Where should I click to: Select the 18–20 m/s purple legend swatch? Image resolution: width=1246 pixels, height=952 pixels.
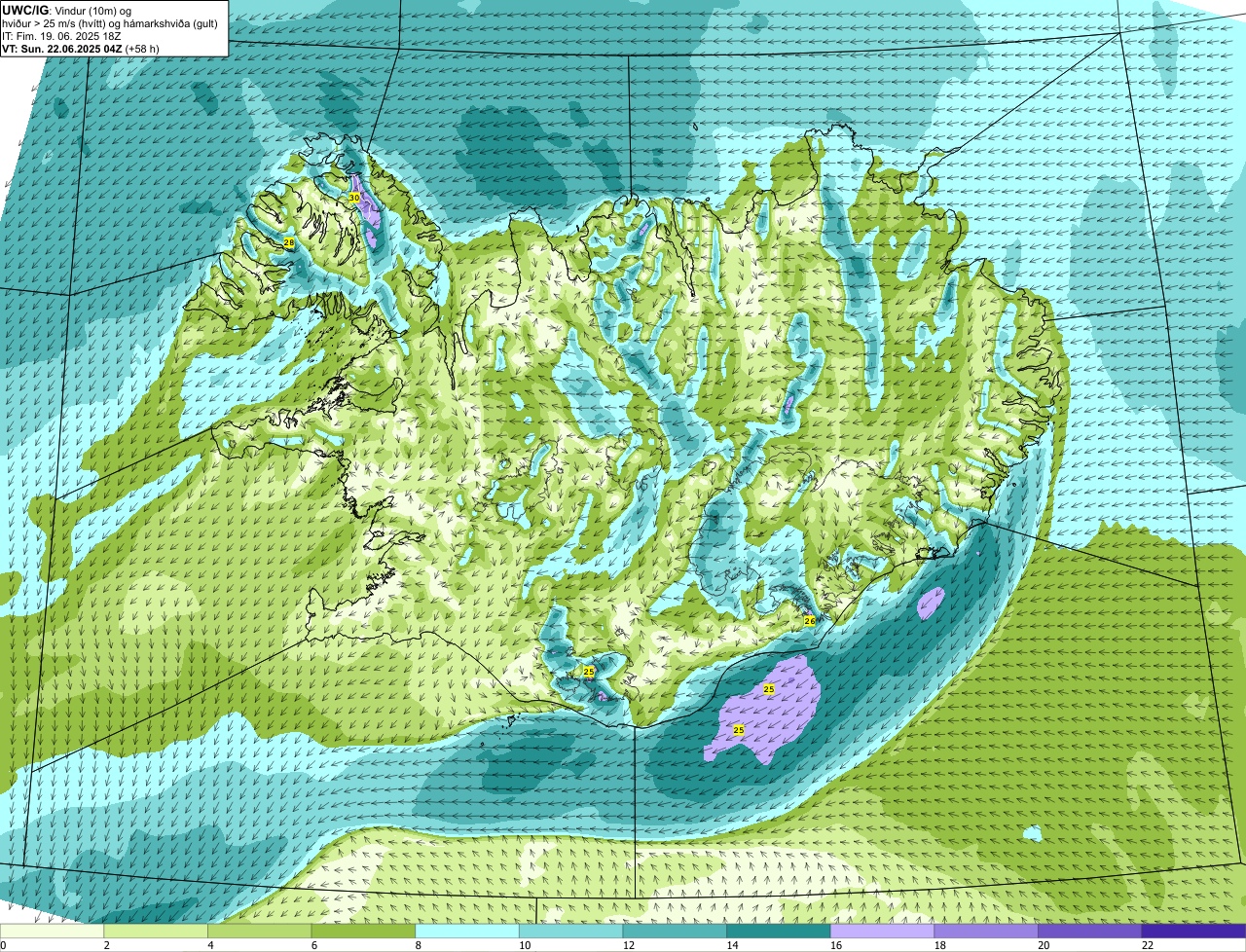point(986,931)
